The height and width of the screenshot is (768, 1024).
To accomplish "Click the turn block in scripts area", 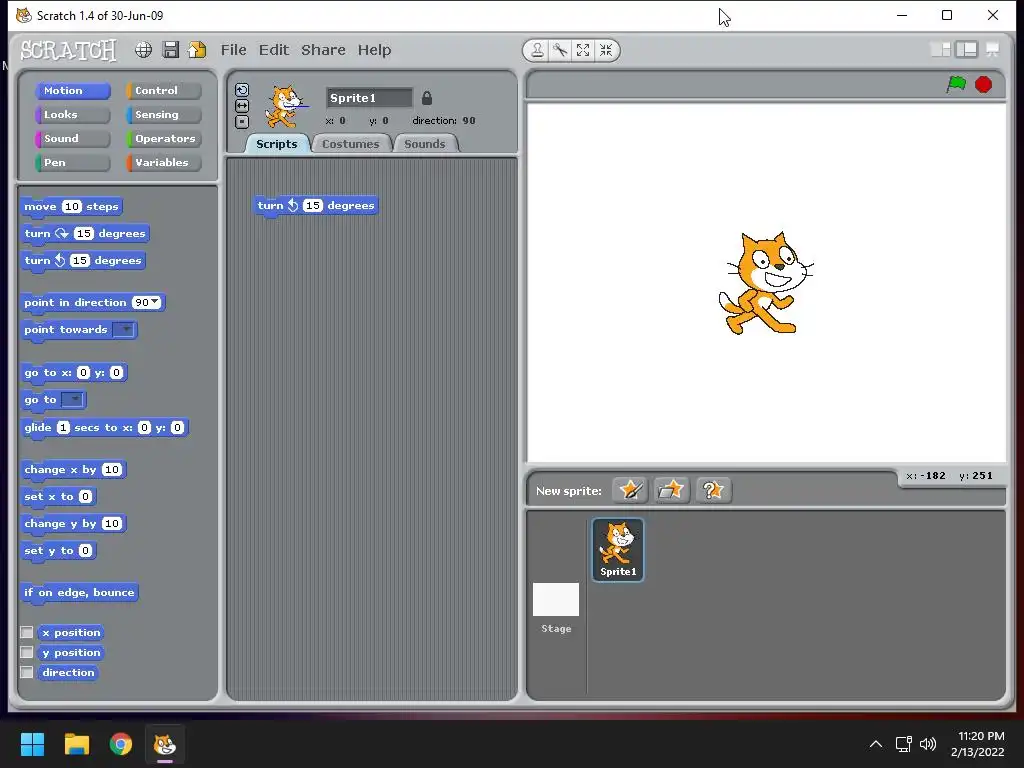I will point(315,206).
